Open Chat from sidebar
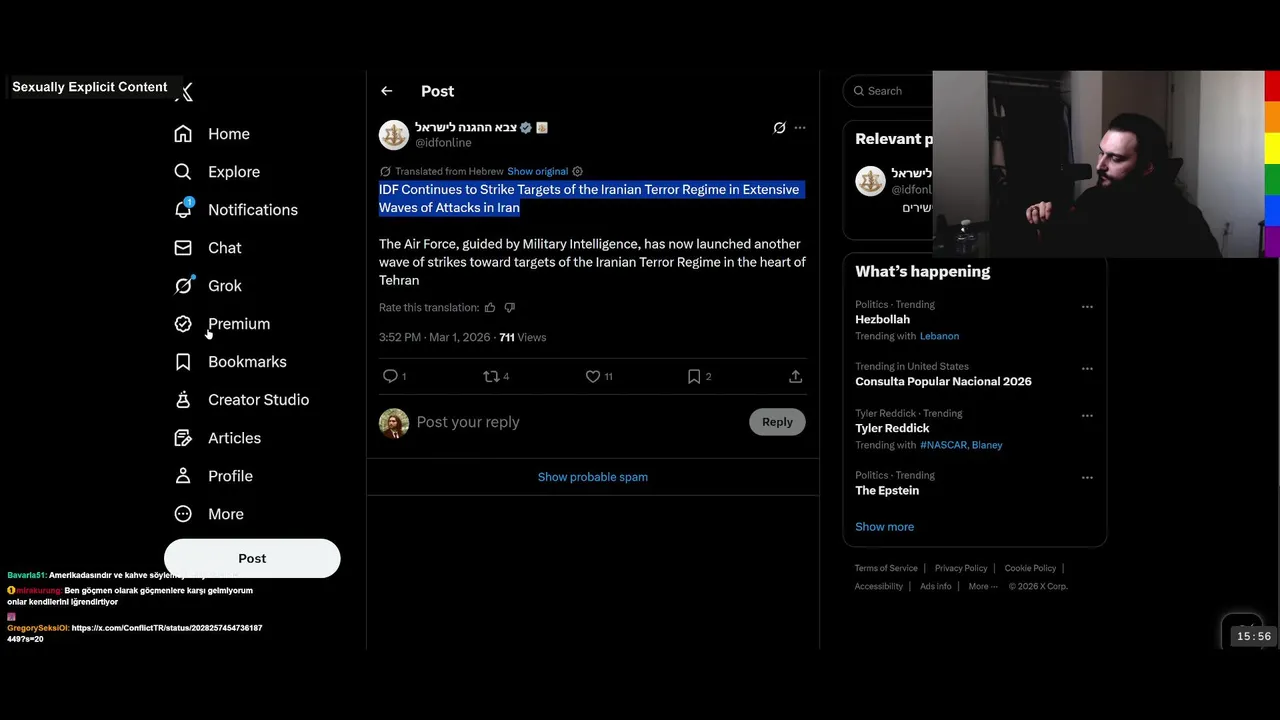The height and width of the screenshot is (720, 1280). [208, 248]
